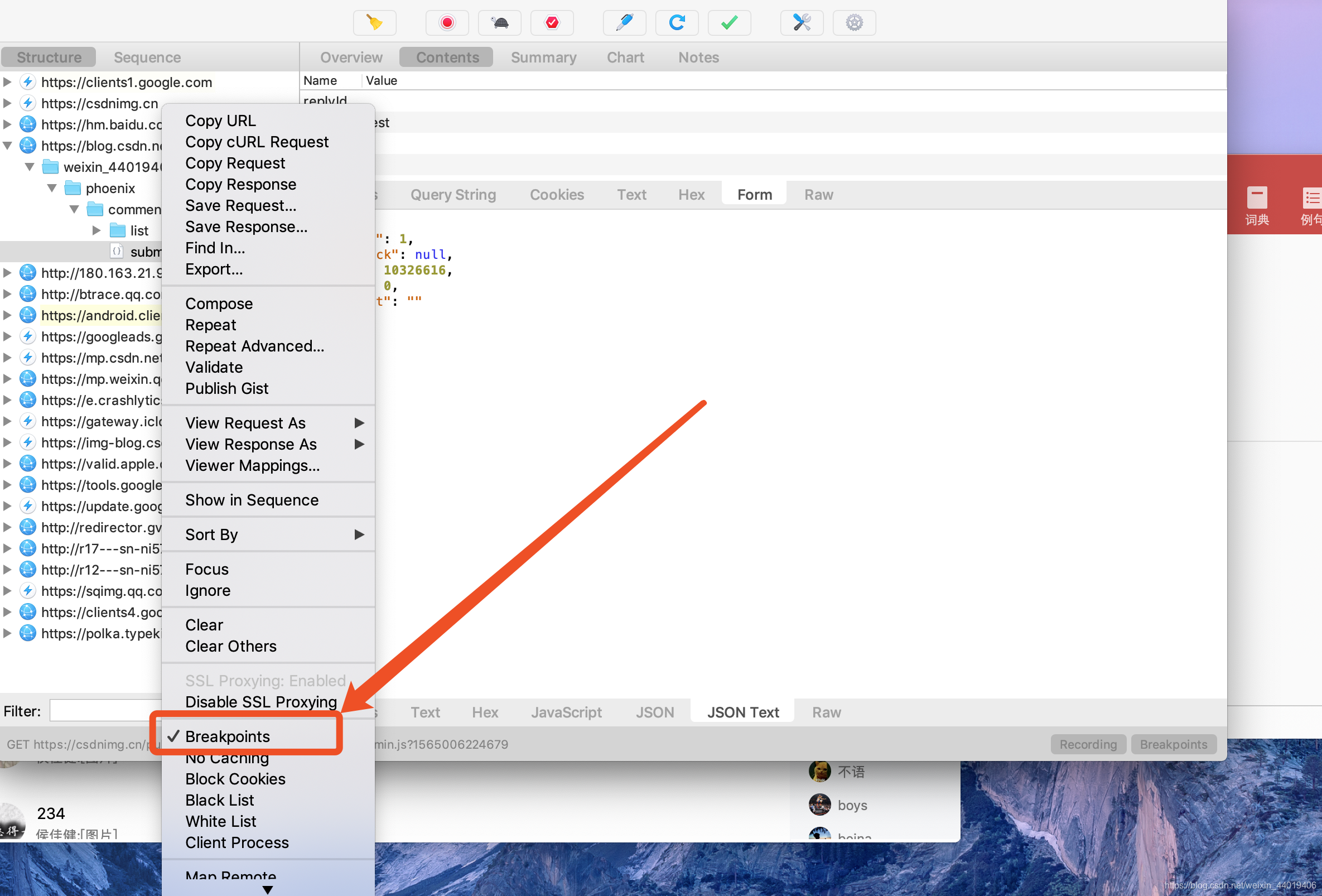This screenshot has height=896, width=1322.
Task: Select the android.clients host row
Action: pos(81,315)
